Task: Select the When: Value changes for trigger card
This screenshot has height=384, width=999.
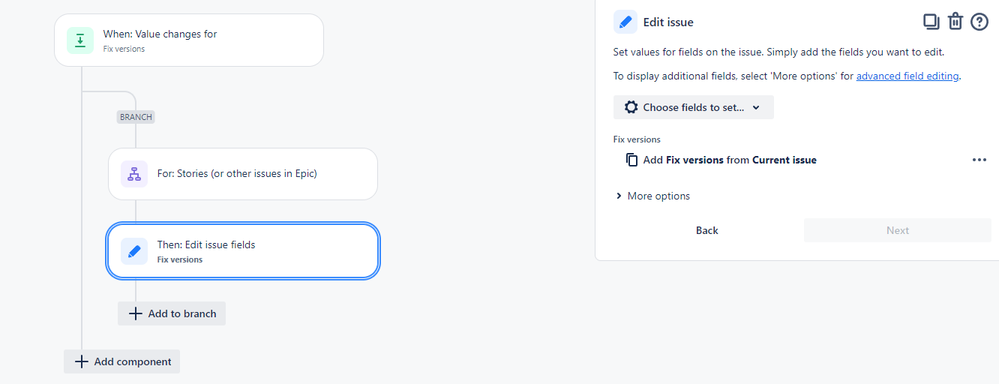Action: (x=189, y=40)
